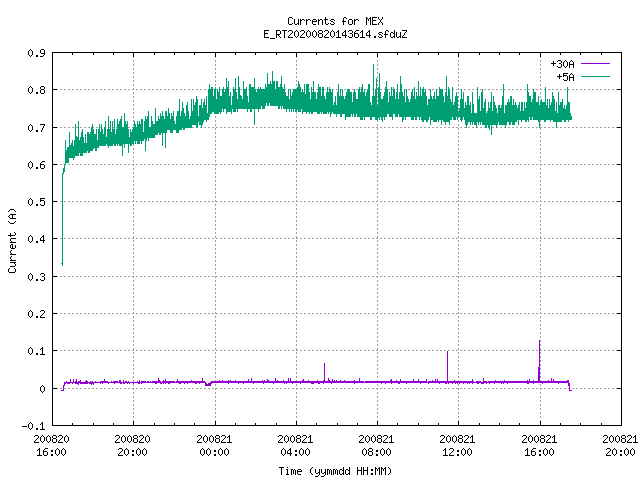
Task: Click the 0.1 y-axis tick label
Action: [36, 351]
